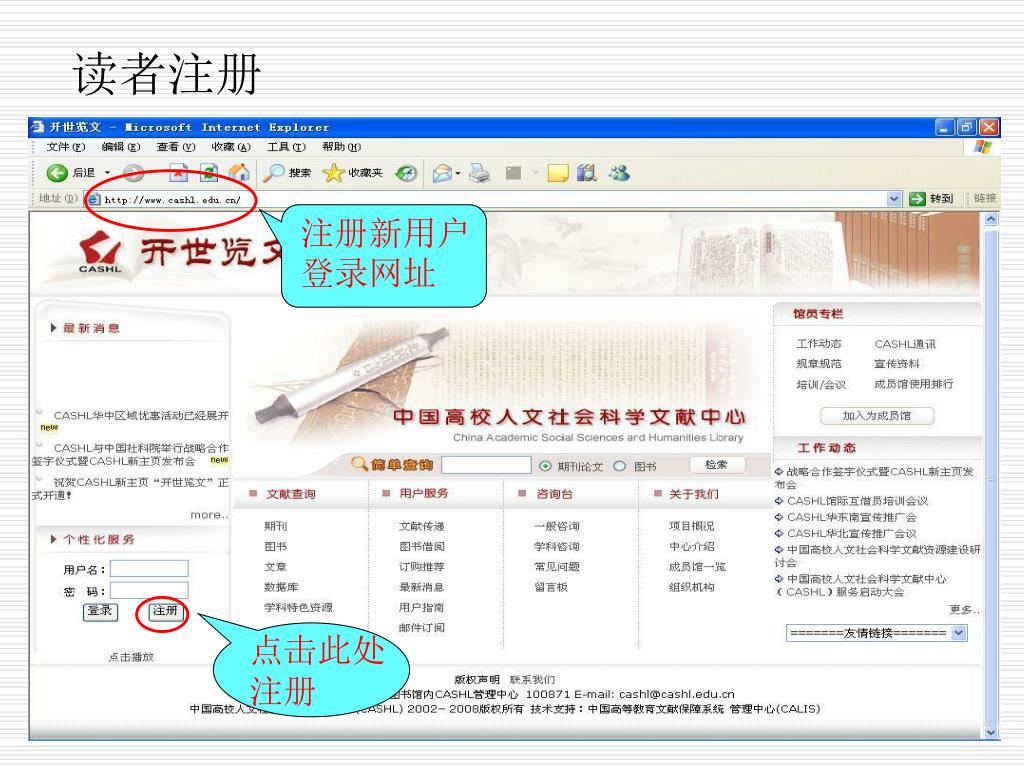Click the 更多.. link under 工作动态
Screen dimensions: 1024x768
coord(964,610)
